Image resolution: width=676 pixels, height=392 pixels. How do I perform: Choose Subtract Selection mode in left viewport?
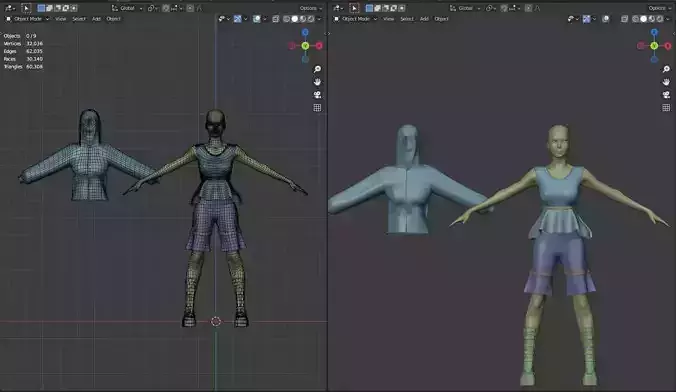click(57, 8)
